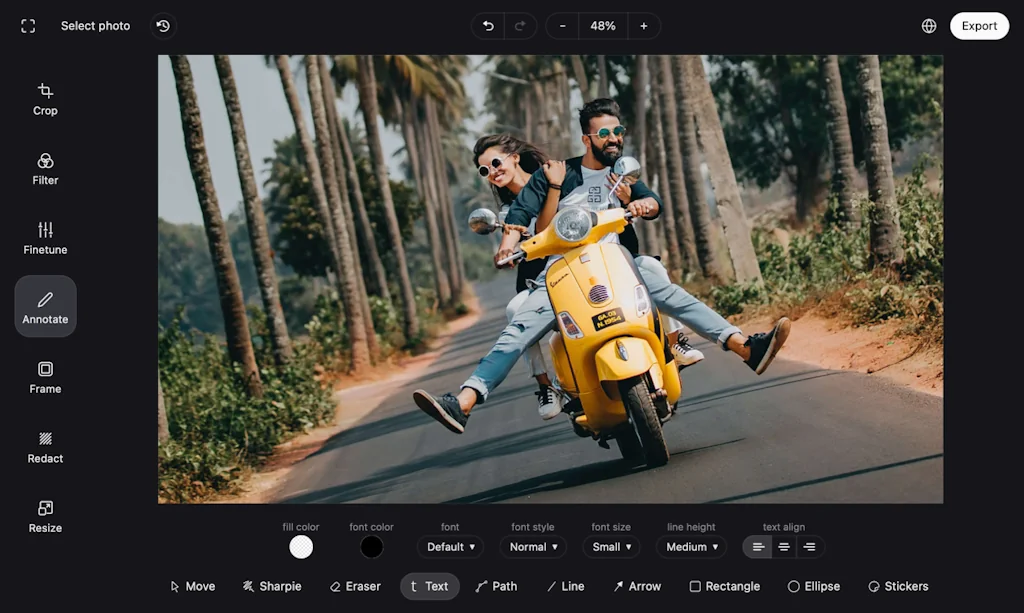The height and width of the screenshot is (613, 1024).
Task: Align text to the left
Action: (x=758, y=547)
